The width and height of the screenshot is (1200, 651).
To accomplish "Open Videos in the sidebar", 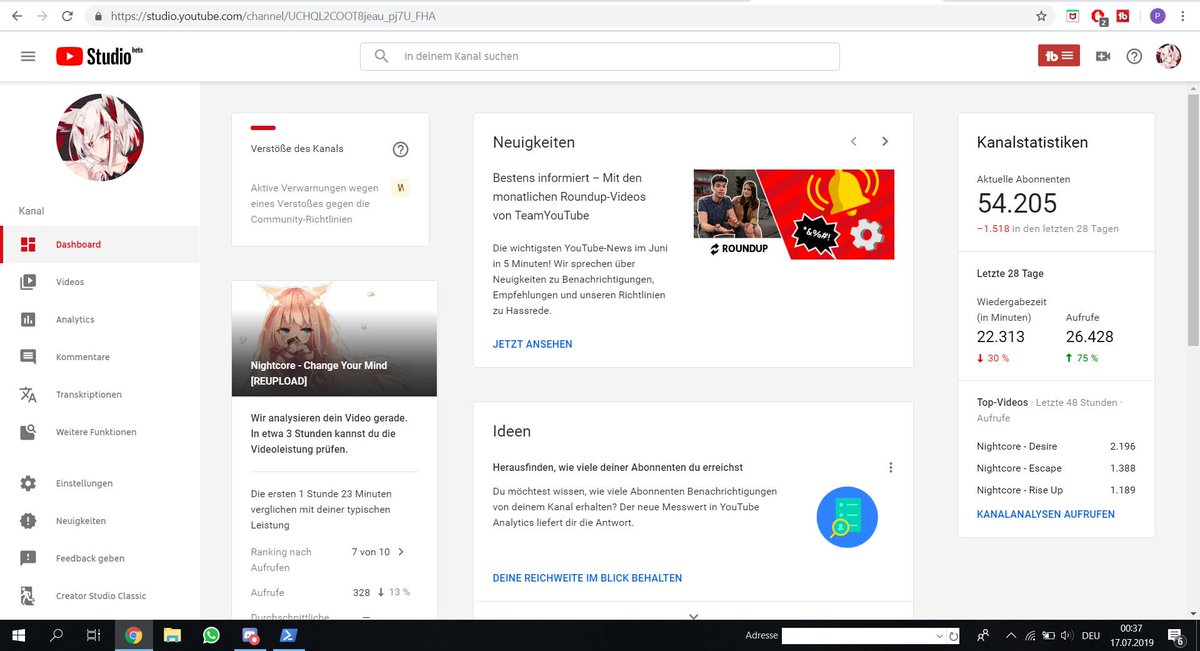I will point(100,282).
